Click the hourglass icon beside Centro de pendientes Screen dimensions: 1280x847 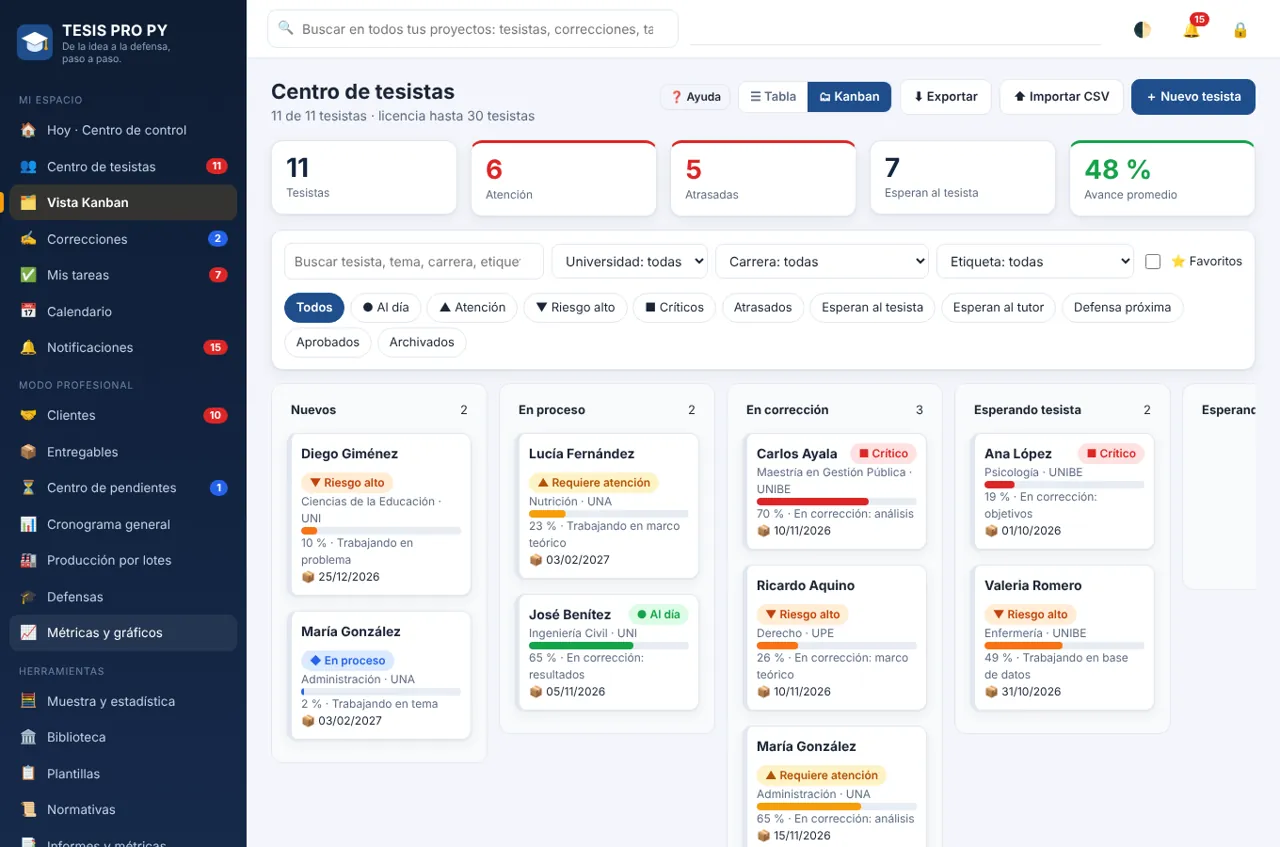[x=28, y=488]
